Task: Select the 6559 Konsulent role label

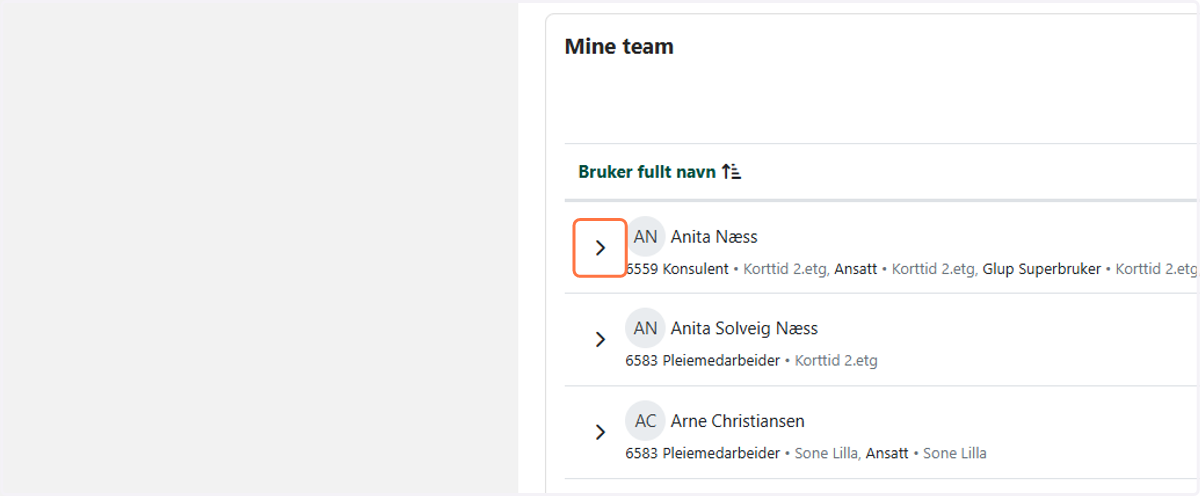Action: click(678, 269)
